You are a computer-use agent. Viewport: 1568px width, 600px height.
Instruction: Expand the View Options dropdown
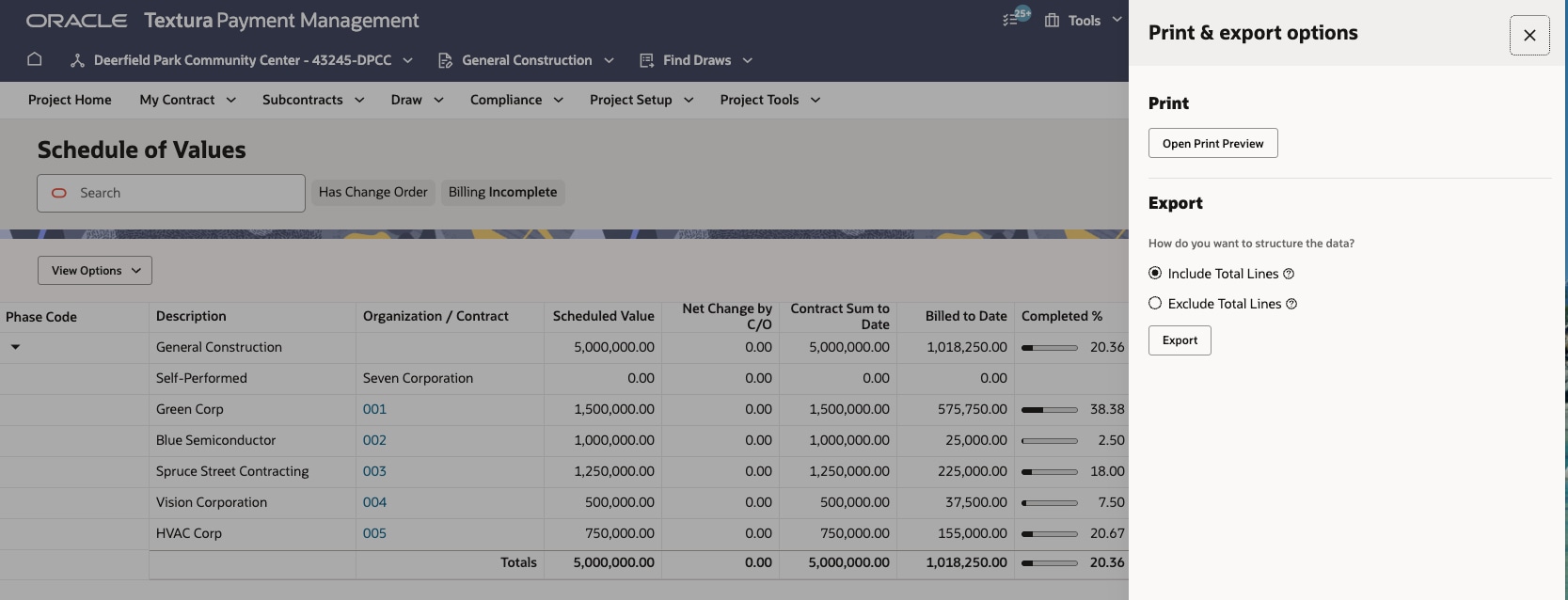(95, 271)
